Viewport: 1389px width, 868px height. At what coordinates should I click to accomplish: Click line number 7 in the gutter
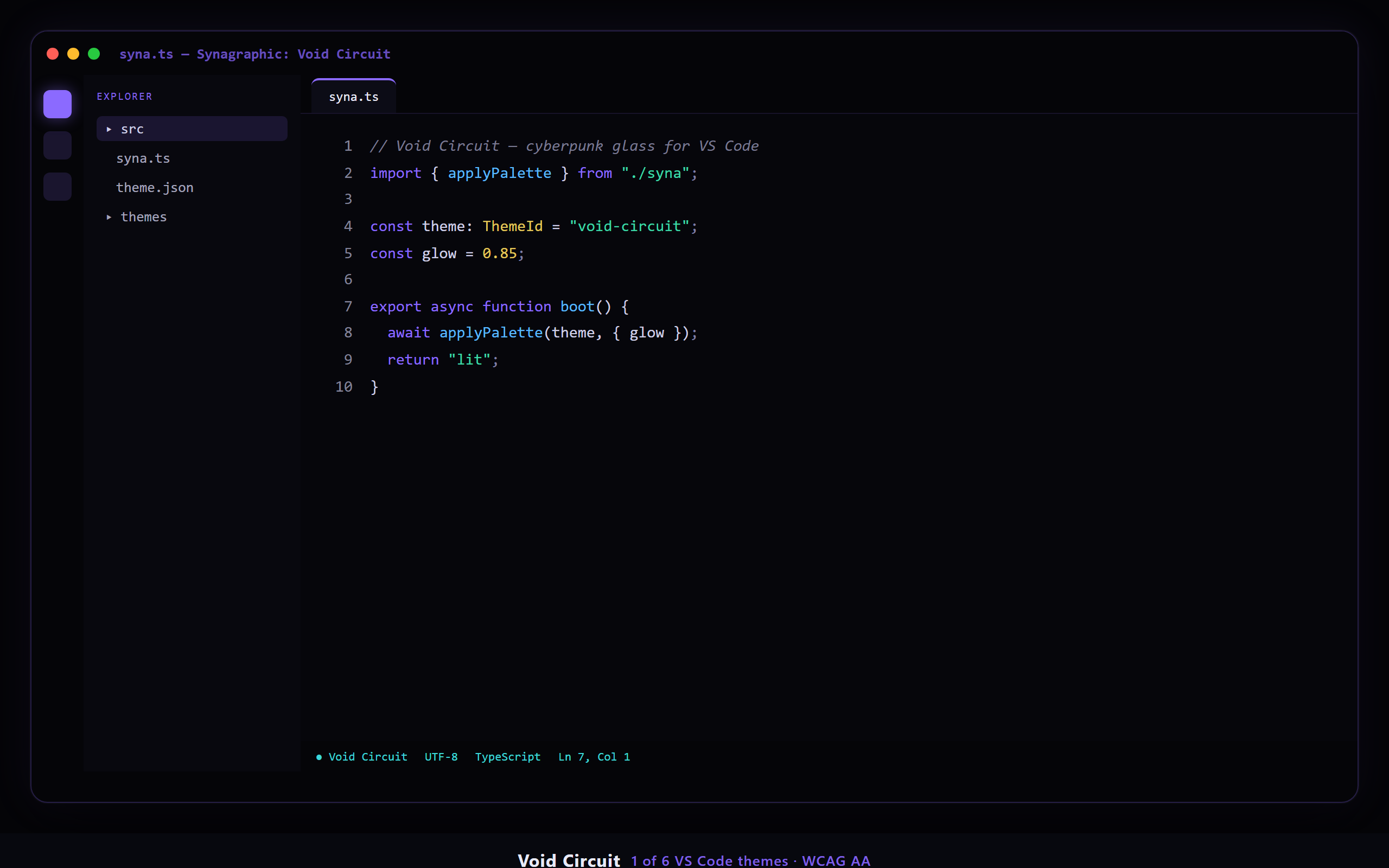(348, 307)
